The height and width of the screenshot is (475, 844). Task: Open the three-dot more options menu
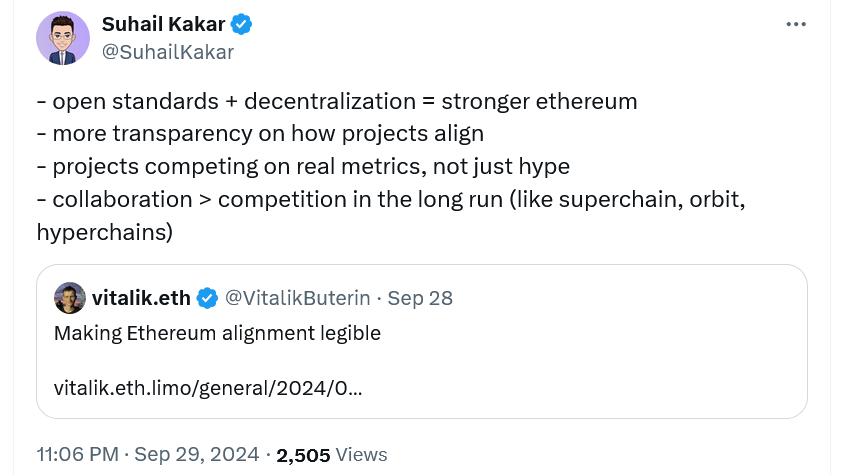[796, 25]
